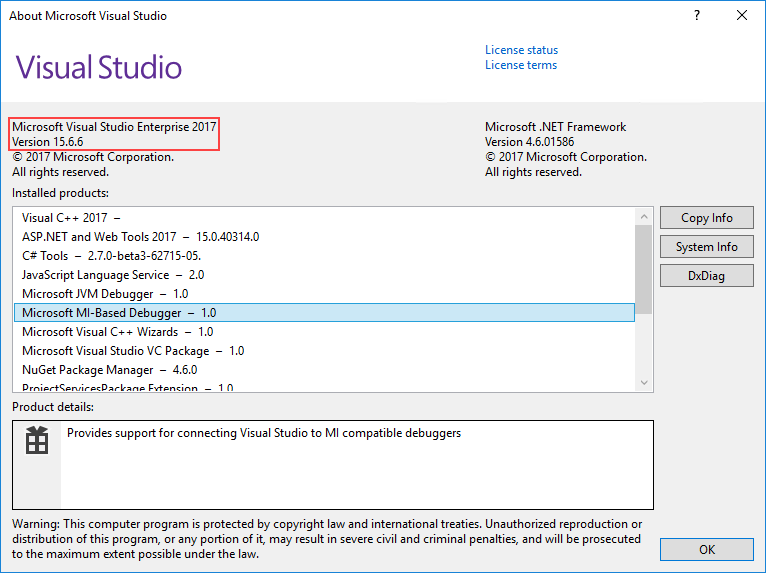Select NuGet Package Manager entry
The width and height of the screenshot is (766, 573).
(x=324, y=370)
